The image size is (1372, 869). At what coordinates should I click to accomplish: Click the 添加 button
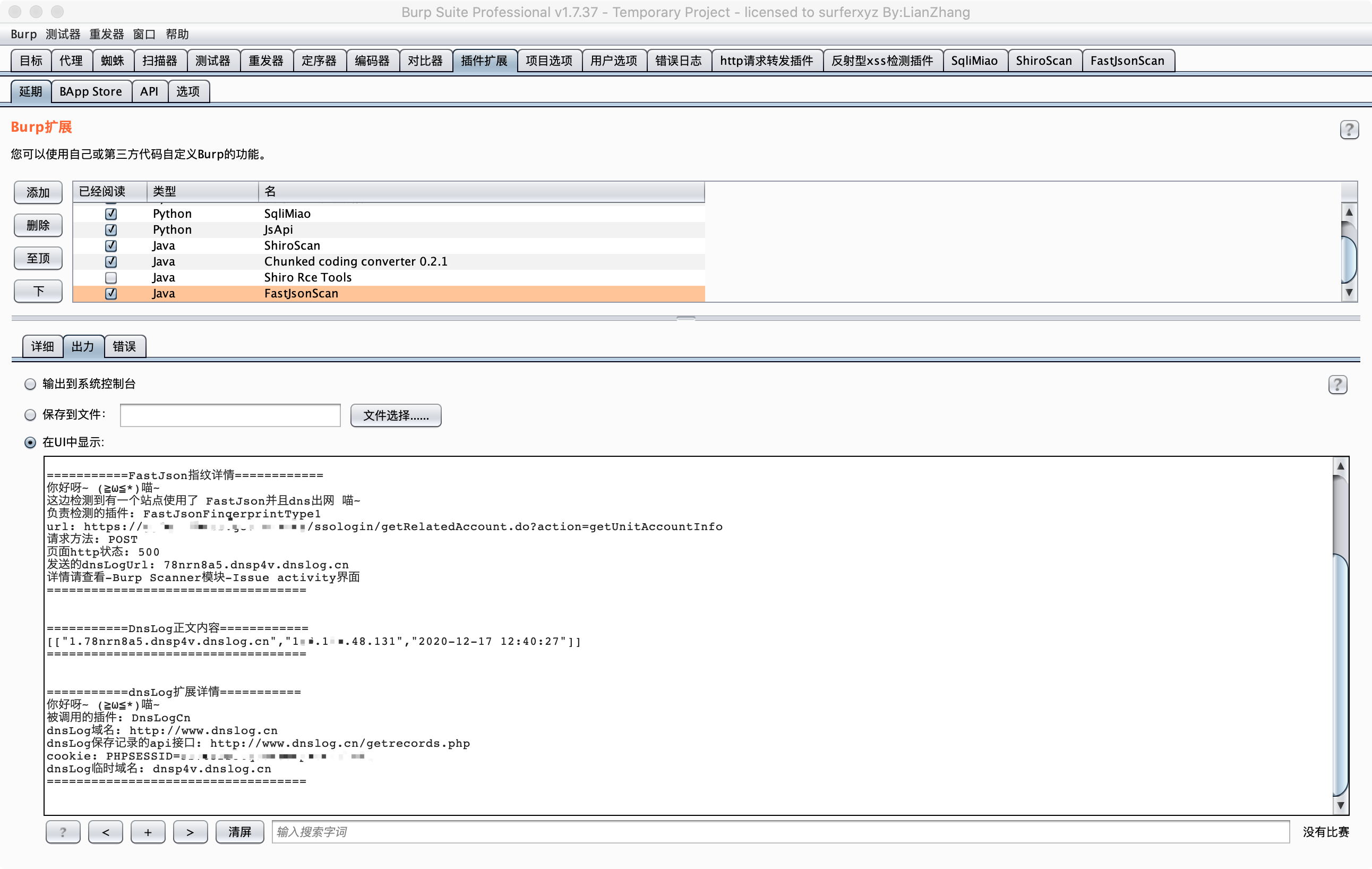pos(38,193)
